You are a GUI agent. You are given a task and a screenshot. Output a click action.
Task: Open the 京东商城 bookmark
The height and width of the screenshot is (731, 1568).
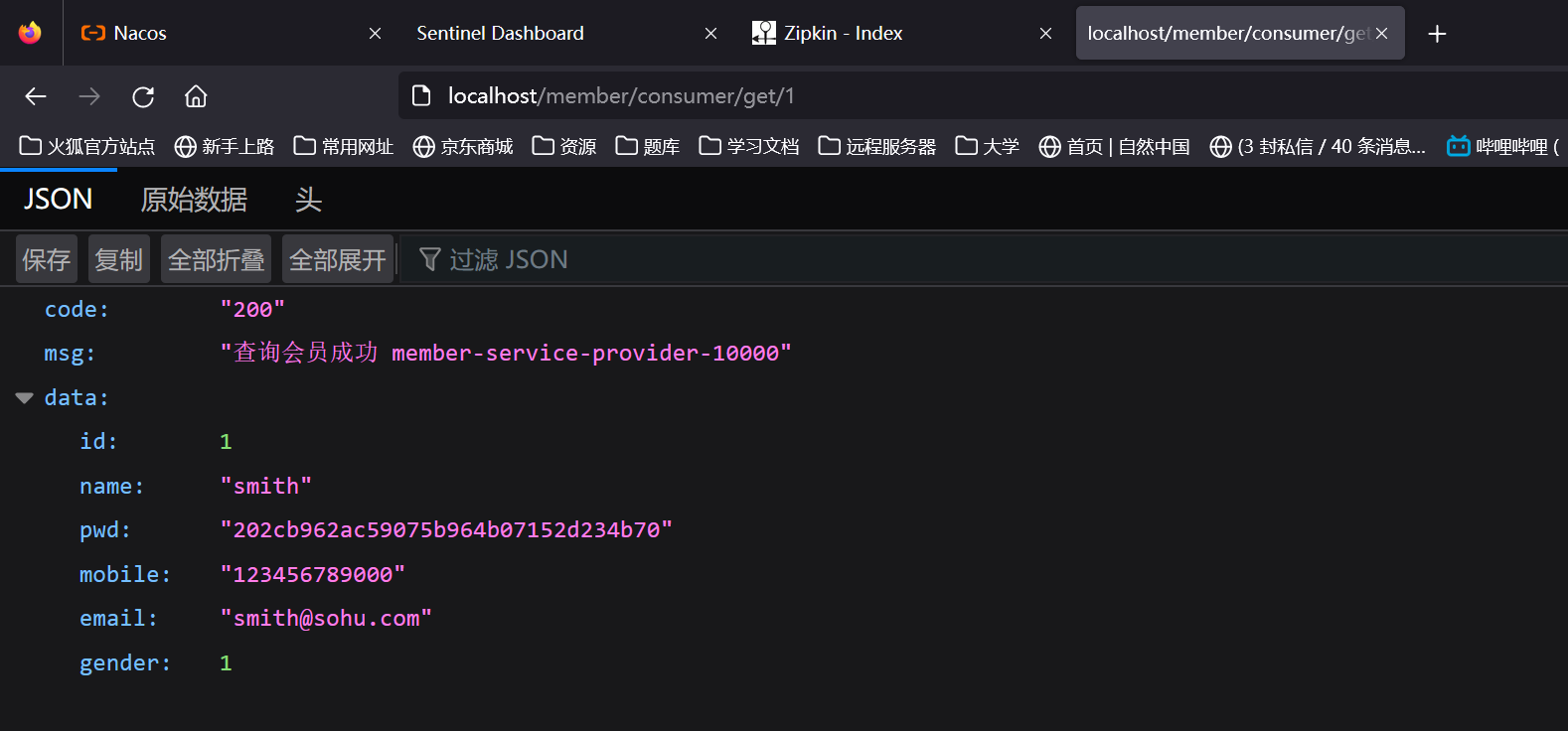tap(463, 147)
